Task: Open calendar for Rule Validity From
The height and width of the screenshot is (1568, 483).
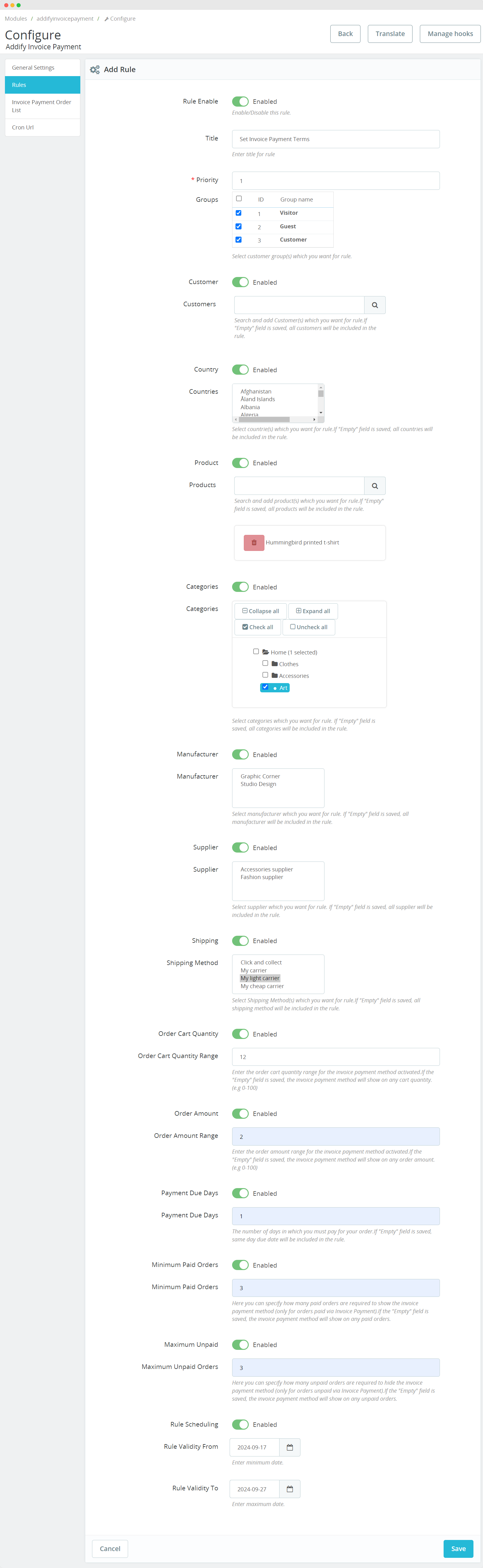Action: [x=290, y=1447]
